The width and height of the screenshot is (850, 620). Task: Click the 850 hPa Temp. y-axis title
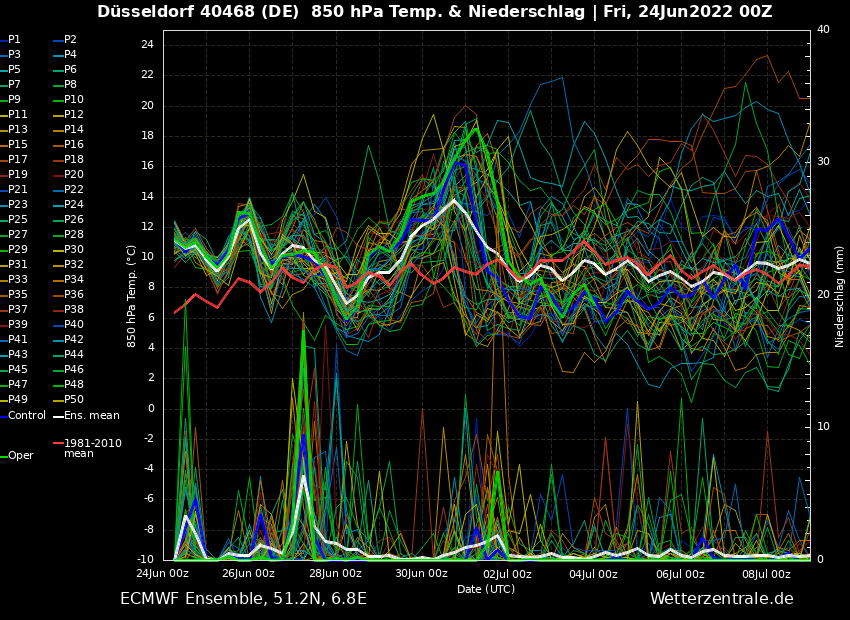coord(132,295)
